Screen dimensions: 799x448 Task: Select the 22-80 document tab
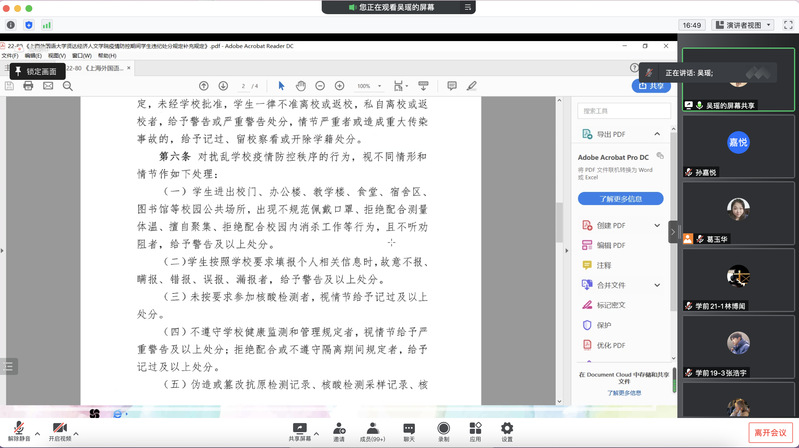(x=97, y=68)
